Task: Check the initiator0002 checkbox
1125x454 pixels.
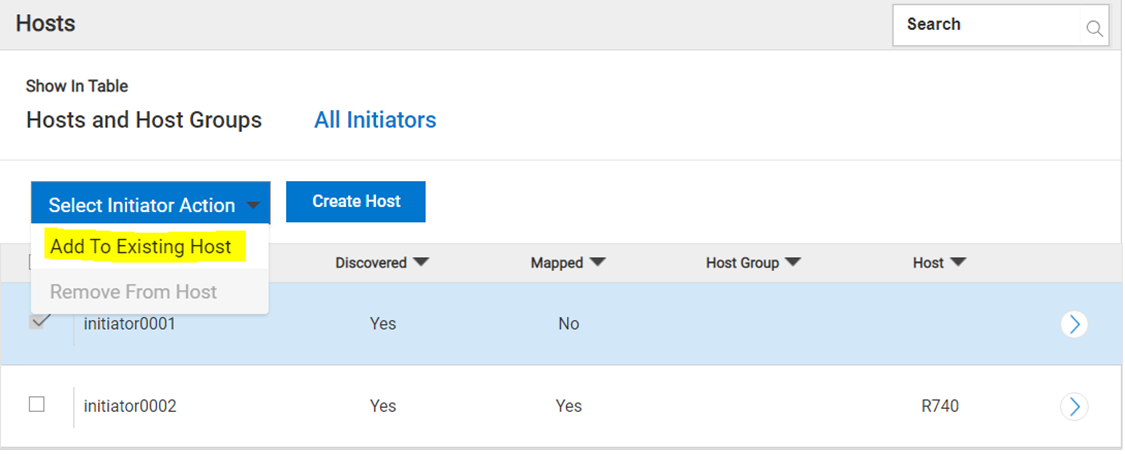Action: click(37, 405)
